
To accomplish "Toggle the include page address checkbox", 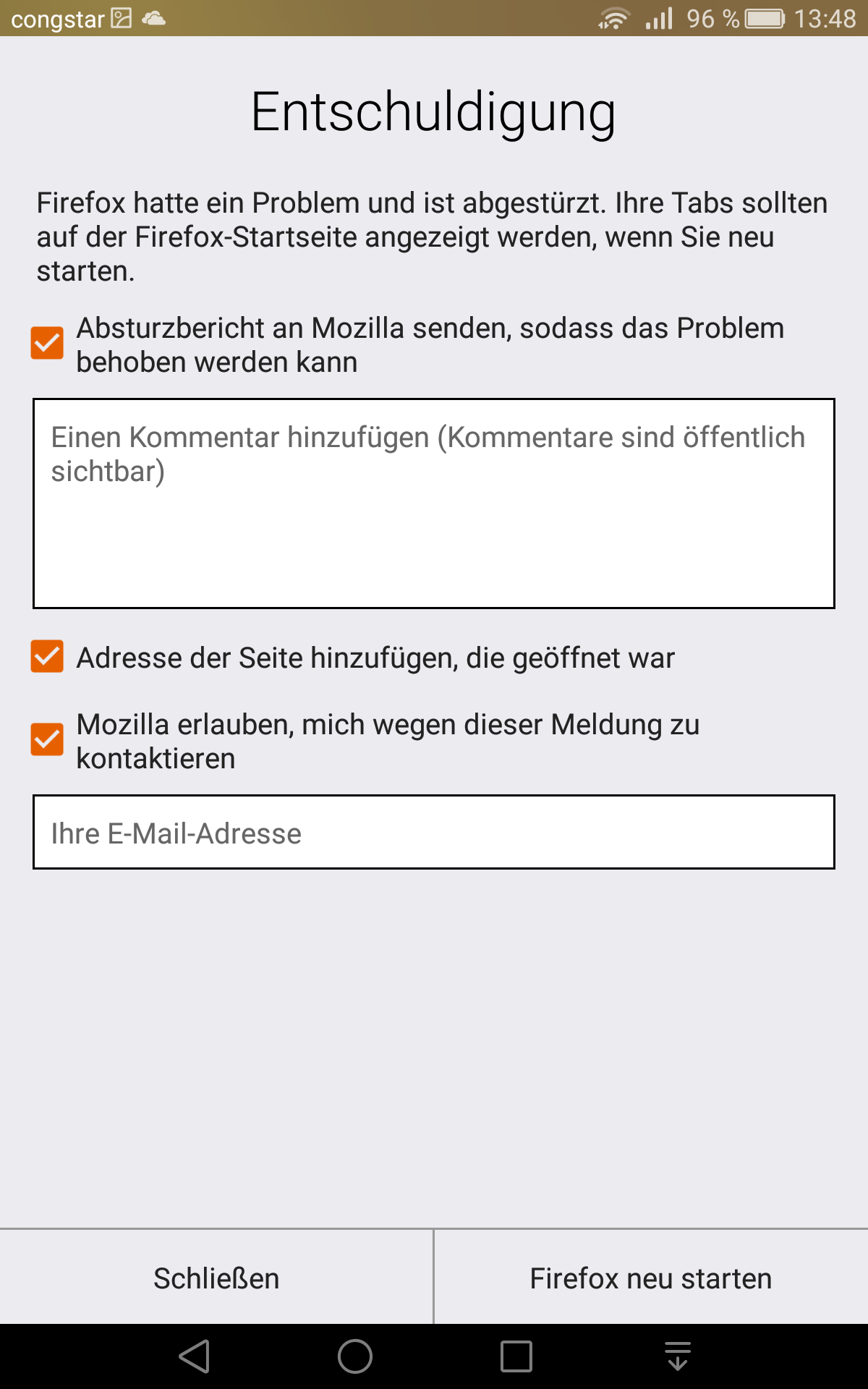I will click(47, 656).
